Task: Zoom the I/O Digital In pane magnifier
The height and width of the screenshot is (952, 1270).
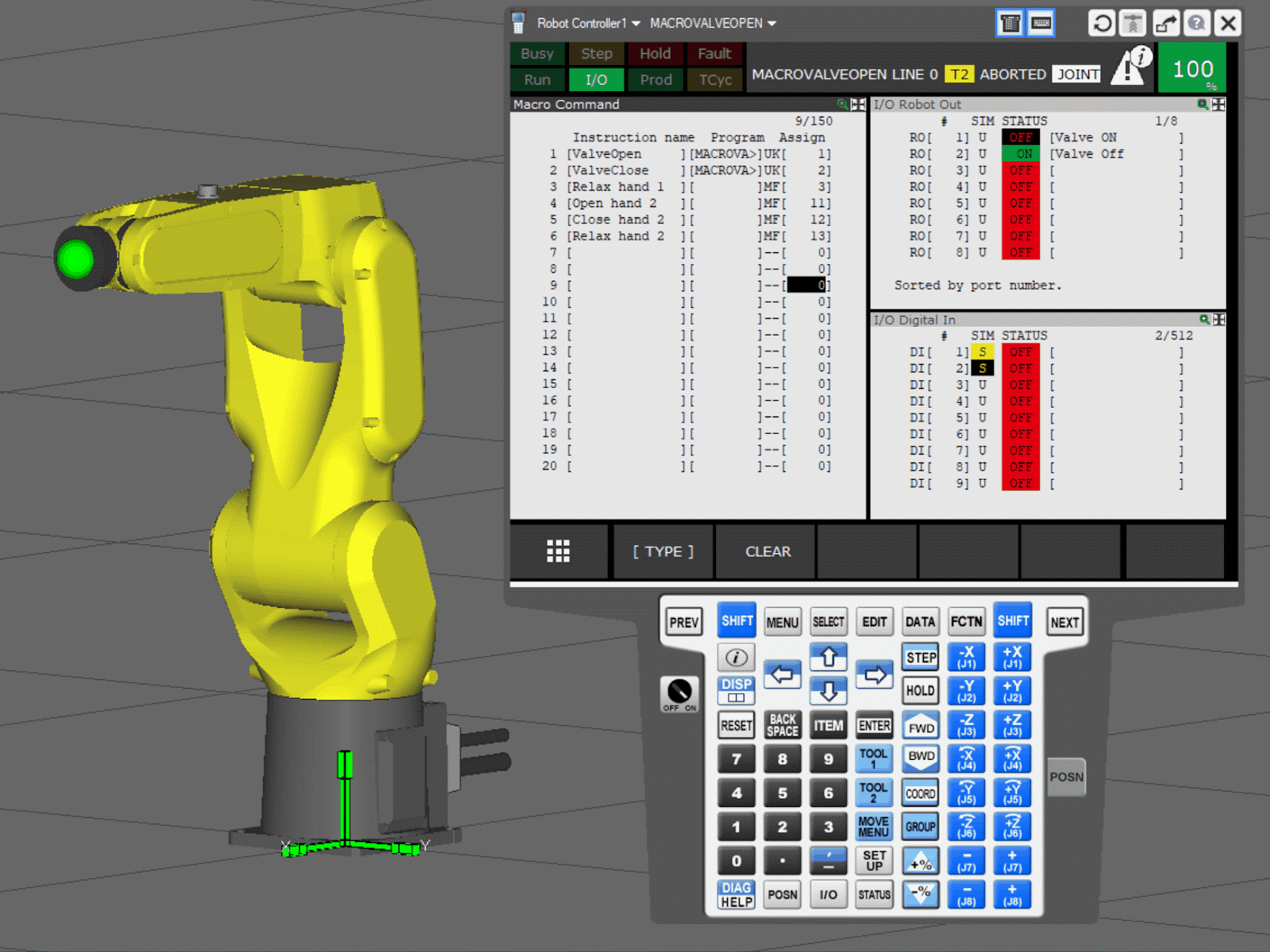Action: point(1204,319)
